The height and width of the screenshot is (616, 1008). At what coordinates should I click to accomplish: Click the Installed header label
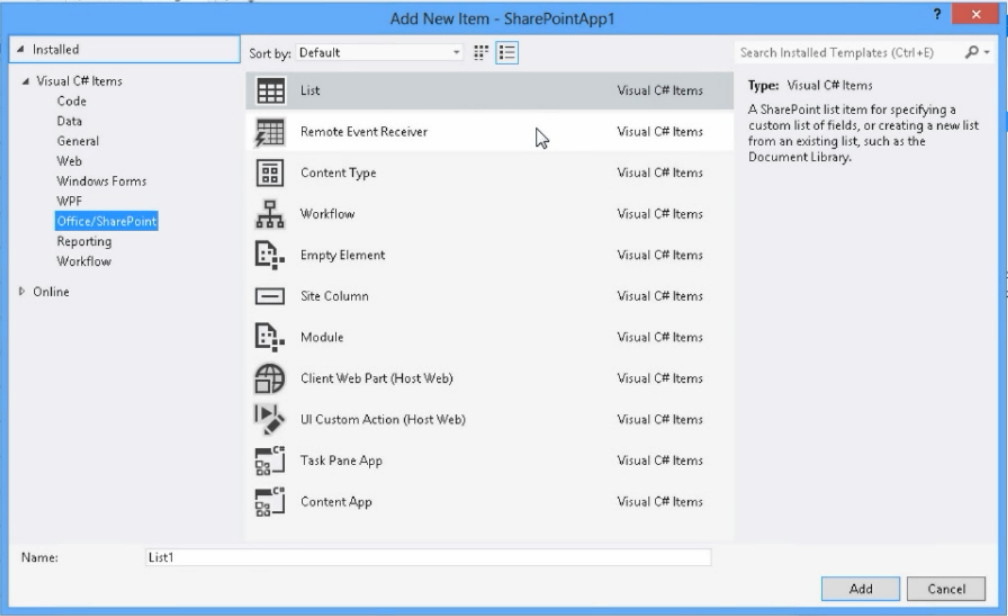click(x=56, y=50)
